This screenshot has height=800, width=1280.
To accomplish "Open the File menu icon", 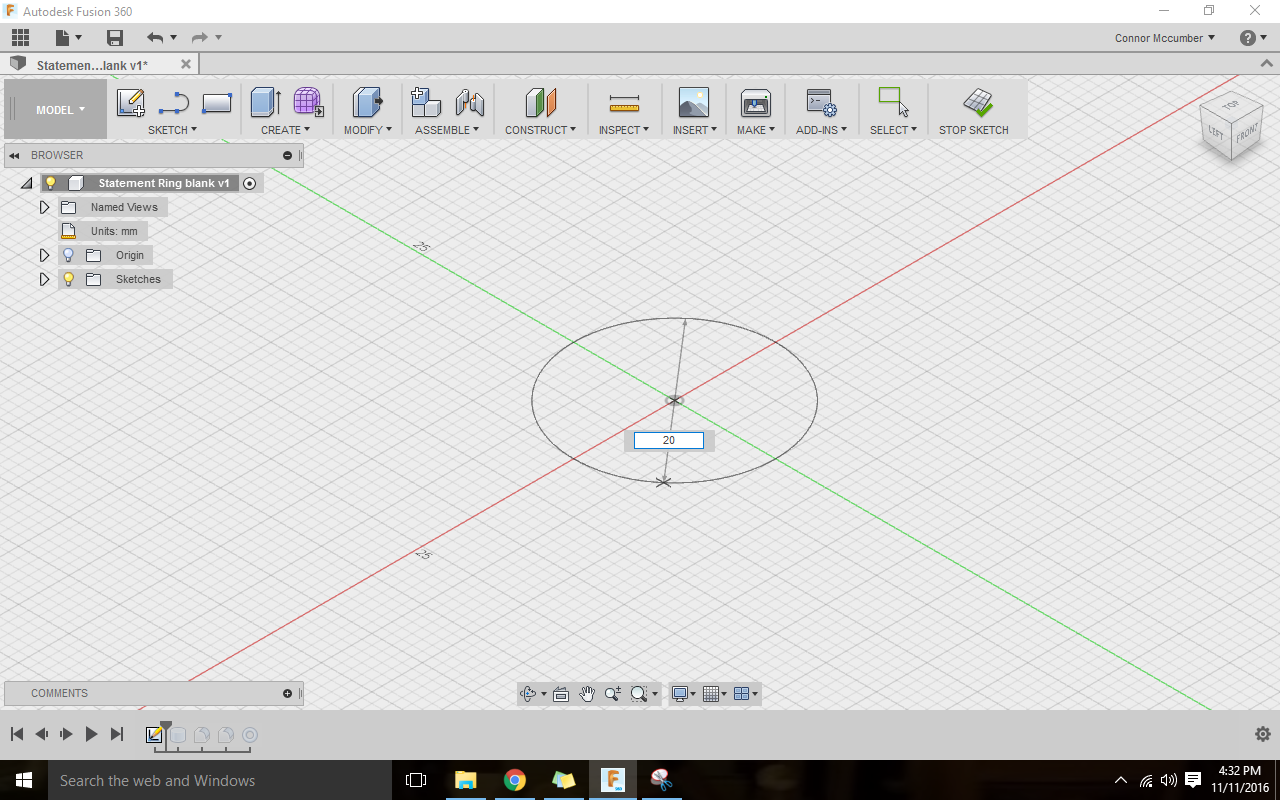I will (63, 38).
